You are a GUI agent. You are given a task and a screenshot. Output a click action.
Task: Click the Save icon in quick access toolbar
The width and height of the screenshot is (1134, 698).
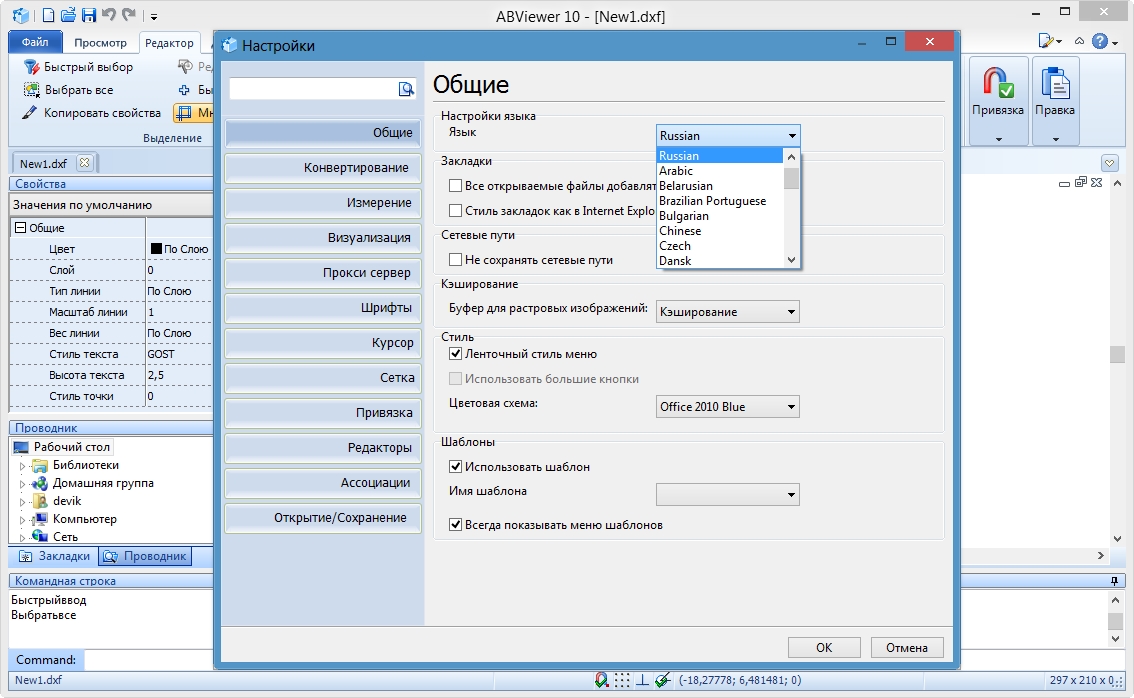tap(88, 15)
